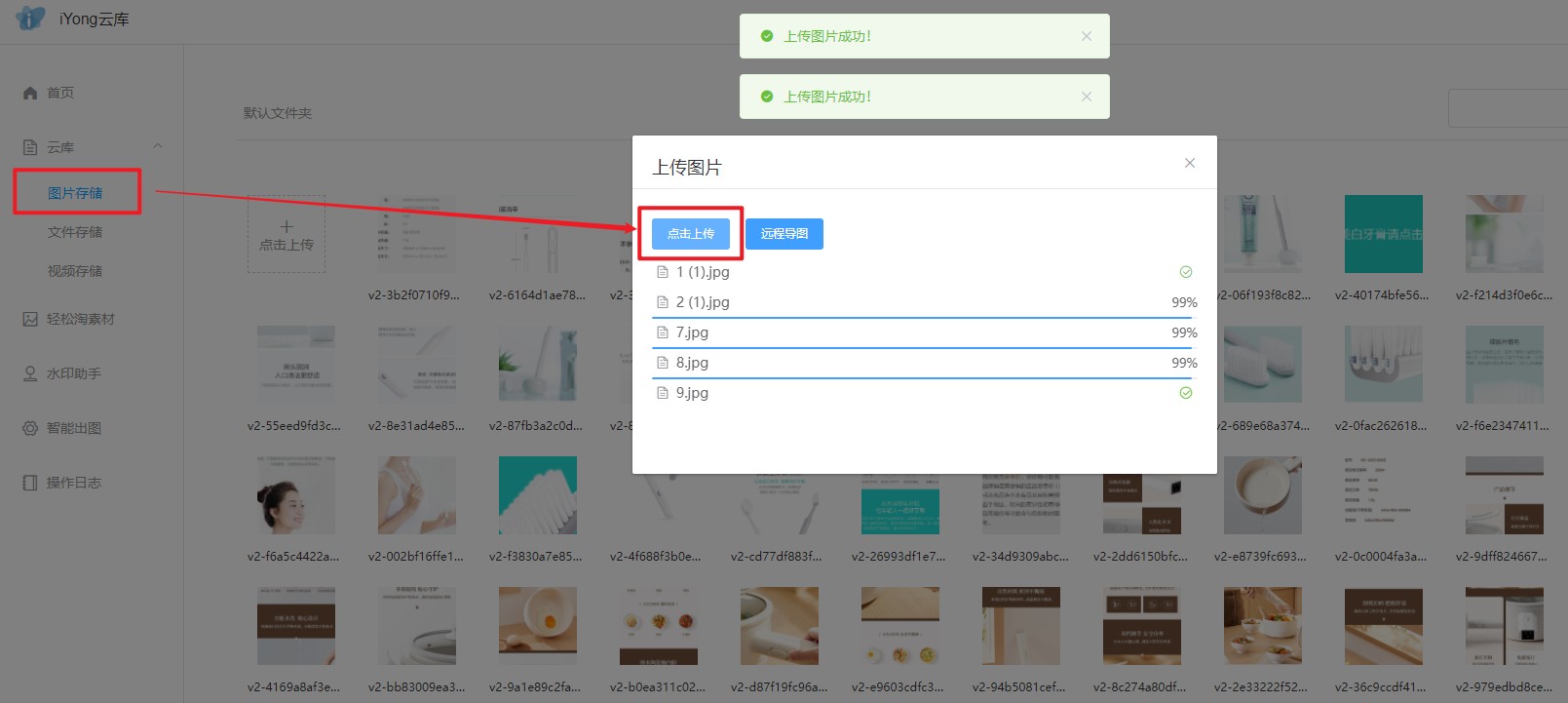Click the 点击上传 button in dialog

[x=691, y=234]
